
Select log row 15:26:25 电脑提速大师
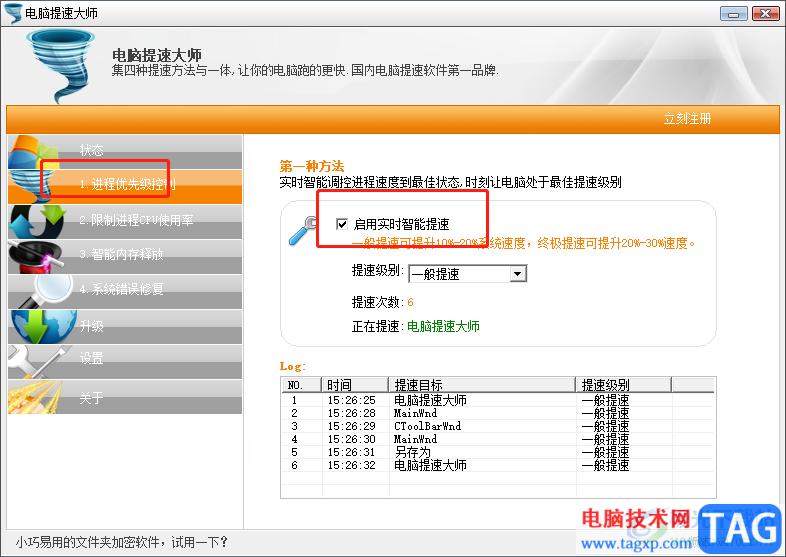coord(498,400)
